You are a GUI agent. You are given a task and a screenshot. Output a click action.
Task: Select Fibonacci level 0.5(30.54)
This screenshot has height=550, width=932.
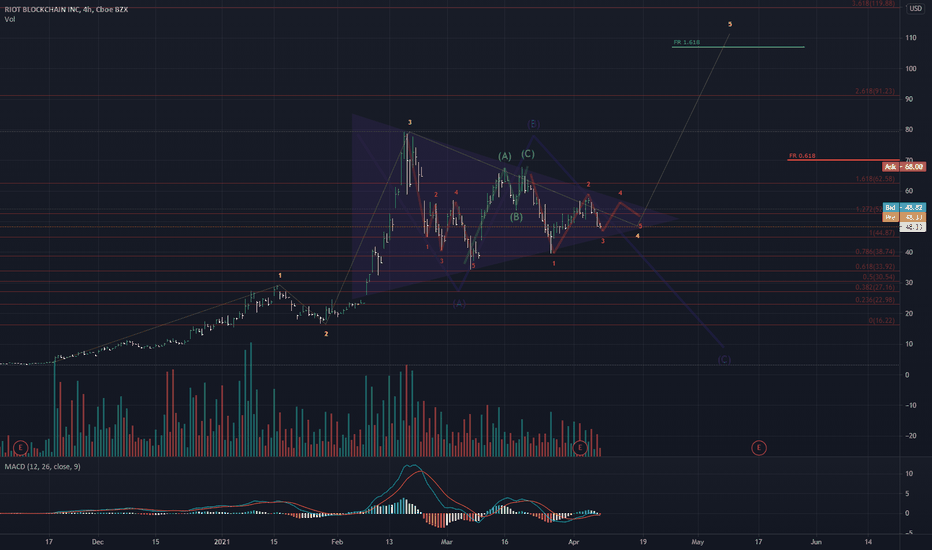(879, 277)
